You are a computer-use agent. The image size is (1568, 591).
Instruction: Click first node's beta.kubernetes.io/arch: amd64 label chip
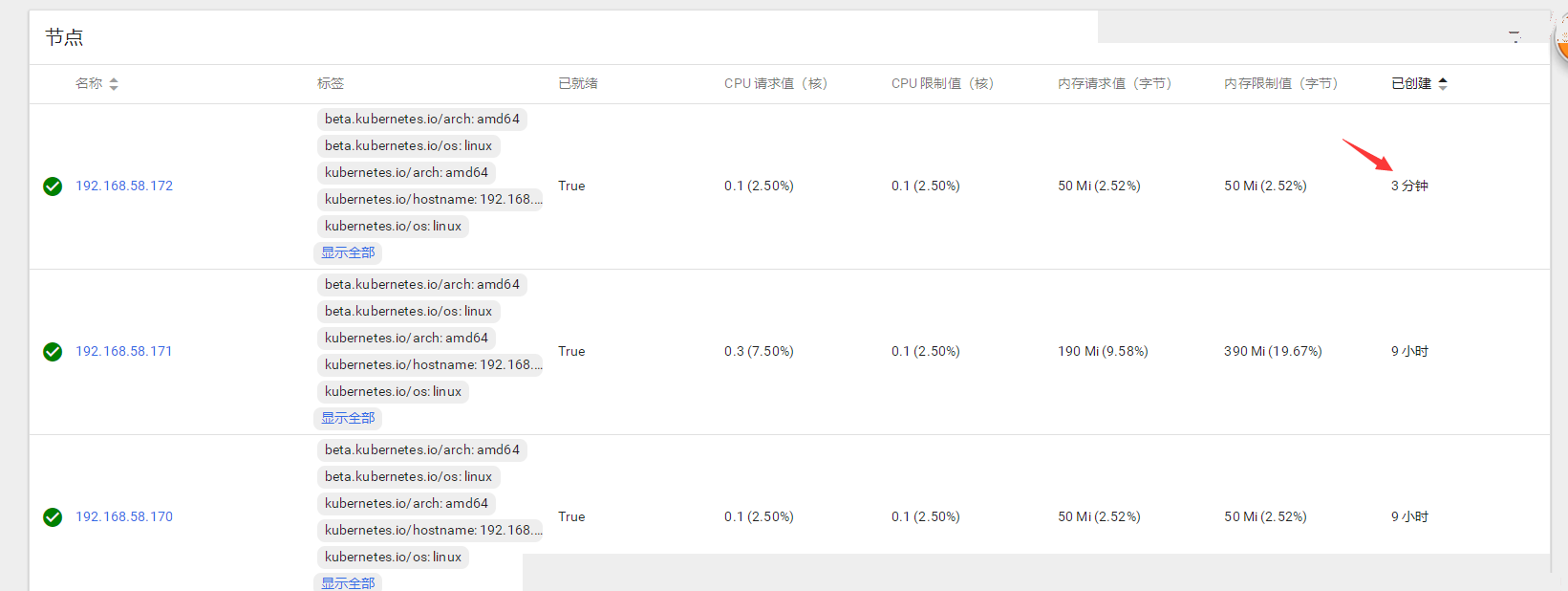(x=421, y=120)
